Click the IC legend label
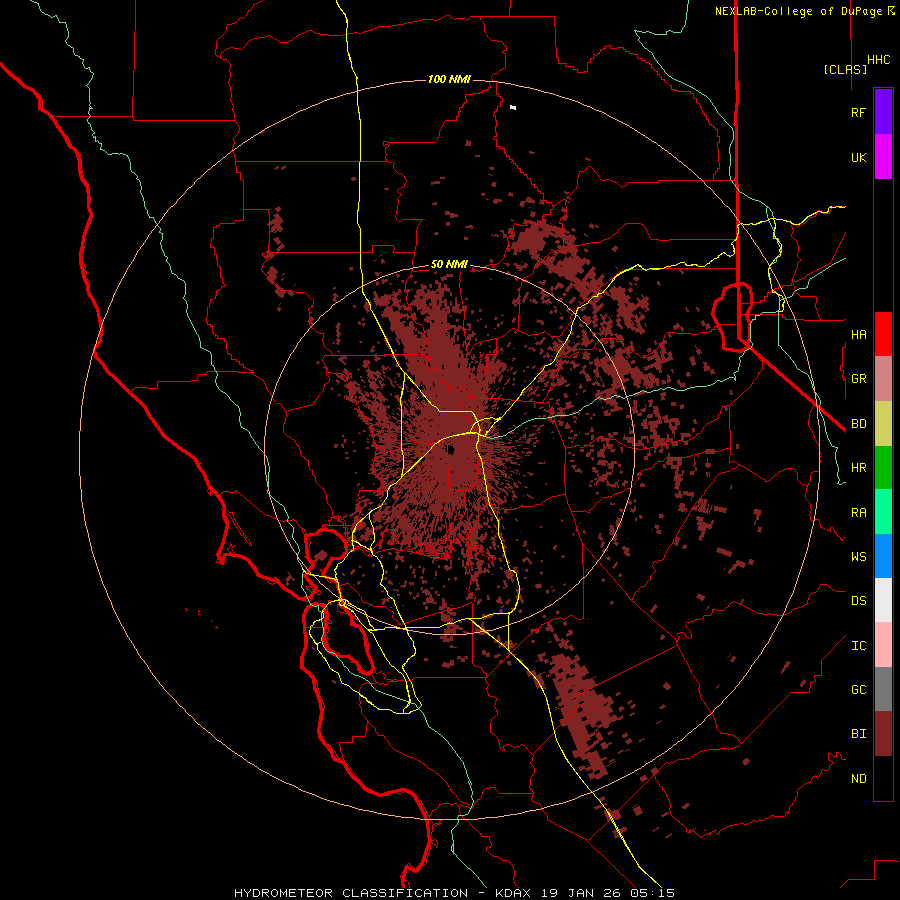Screen dimensions: 900x900 pyautogui.click(x=858, y=646)
